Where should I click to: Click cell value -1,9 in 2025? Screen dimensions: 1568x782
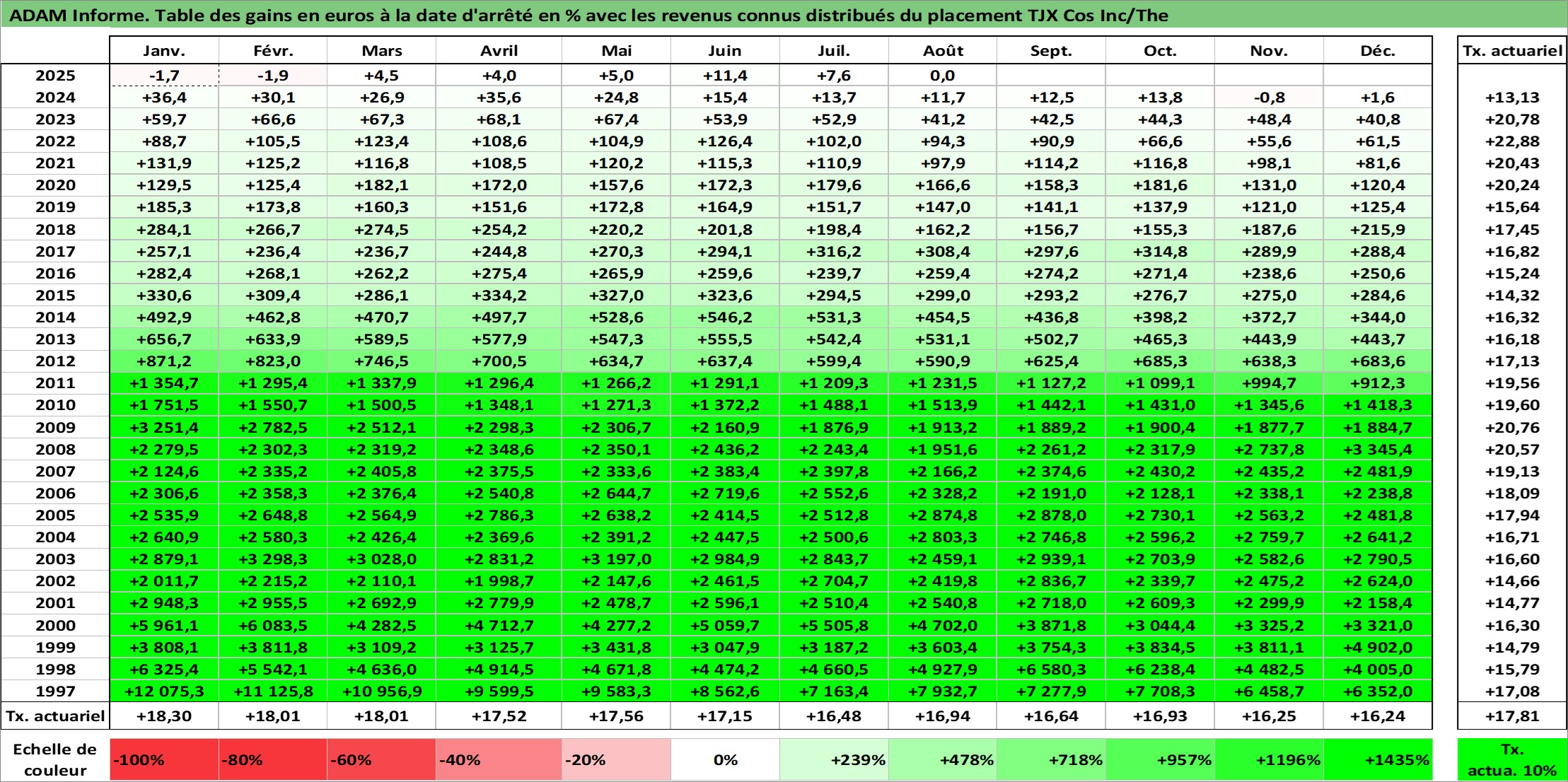(x=273, y=76)
